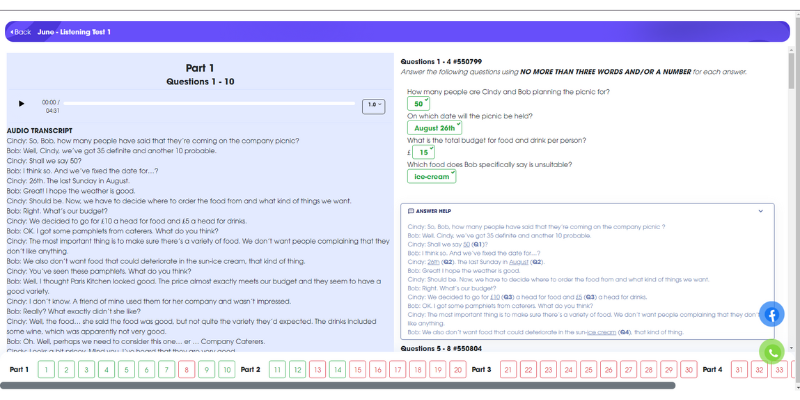The height and width of the screenshot is (400, 800).
Task: Click the vertical scrollbar on right
Action: 791,71
